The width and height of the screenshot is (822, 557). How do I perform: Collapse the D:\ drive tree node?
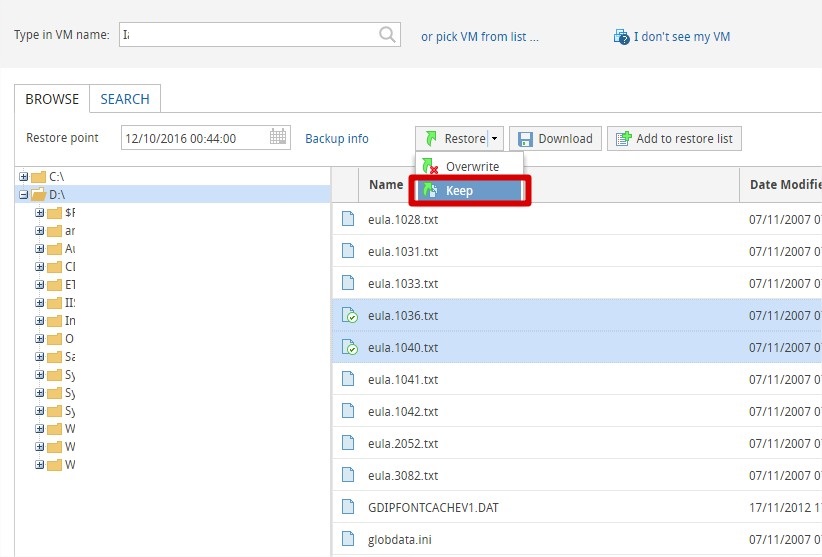(x=23, y=194)
